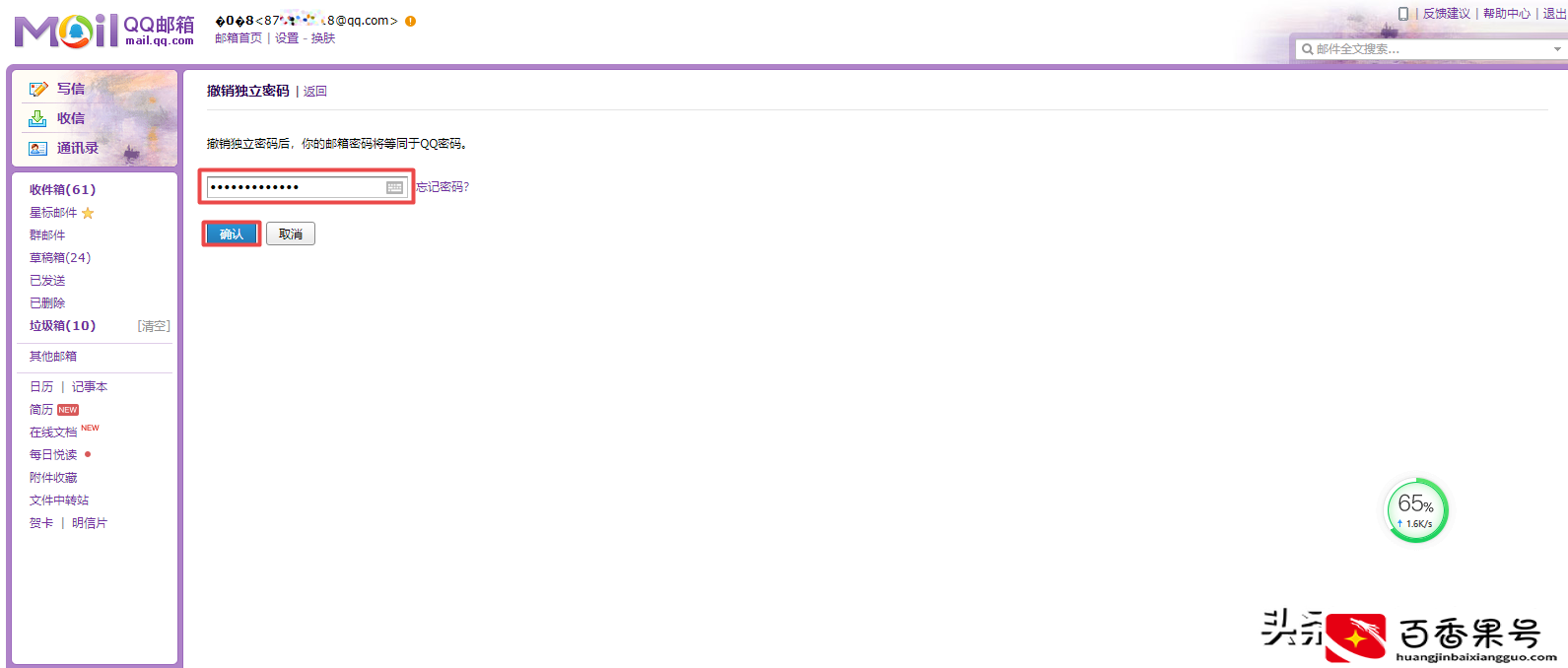
Task: Expand the 其他邮箱 section
Action: 53,357
